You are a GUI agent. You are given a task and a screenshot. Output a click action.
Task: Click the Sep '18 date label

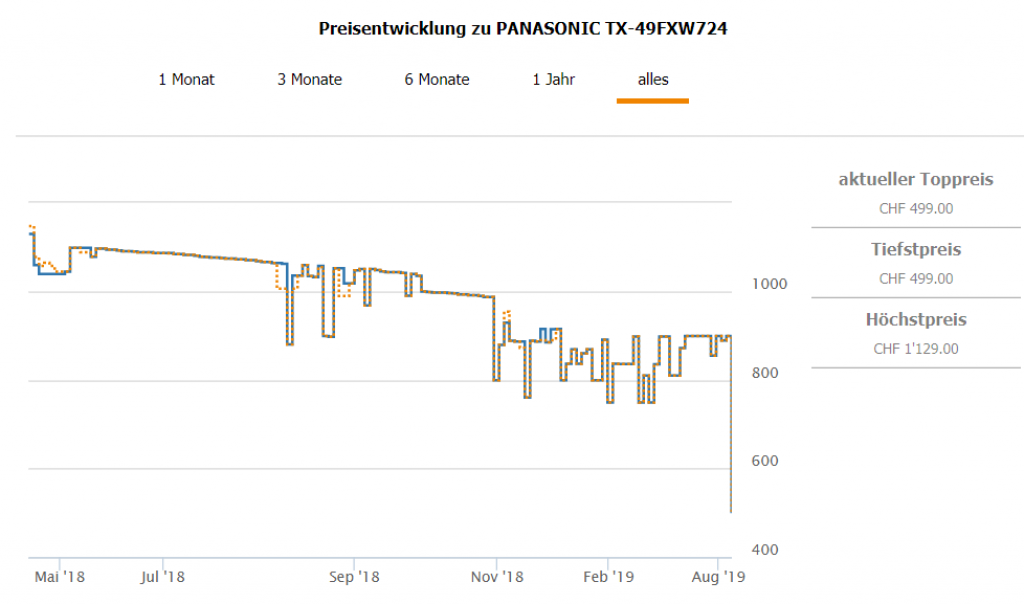point(354,577)
